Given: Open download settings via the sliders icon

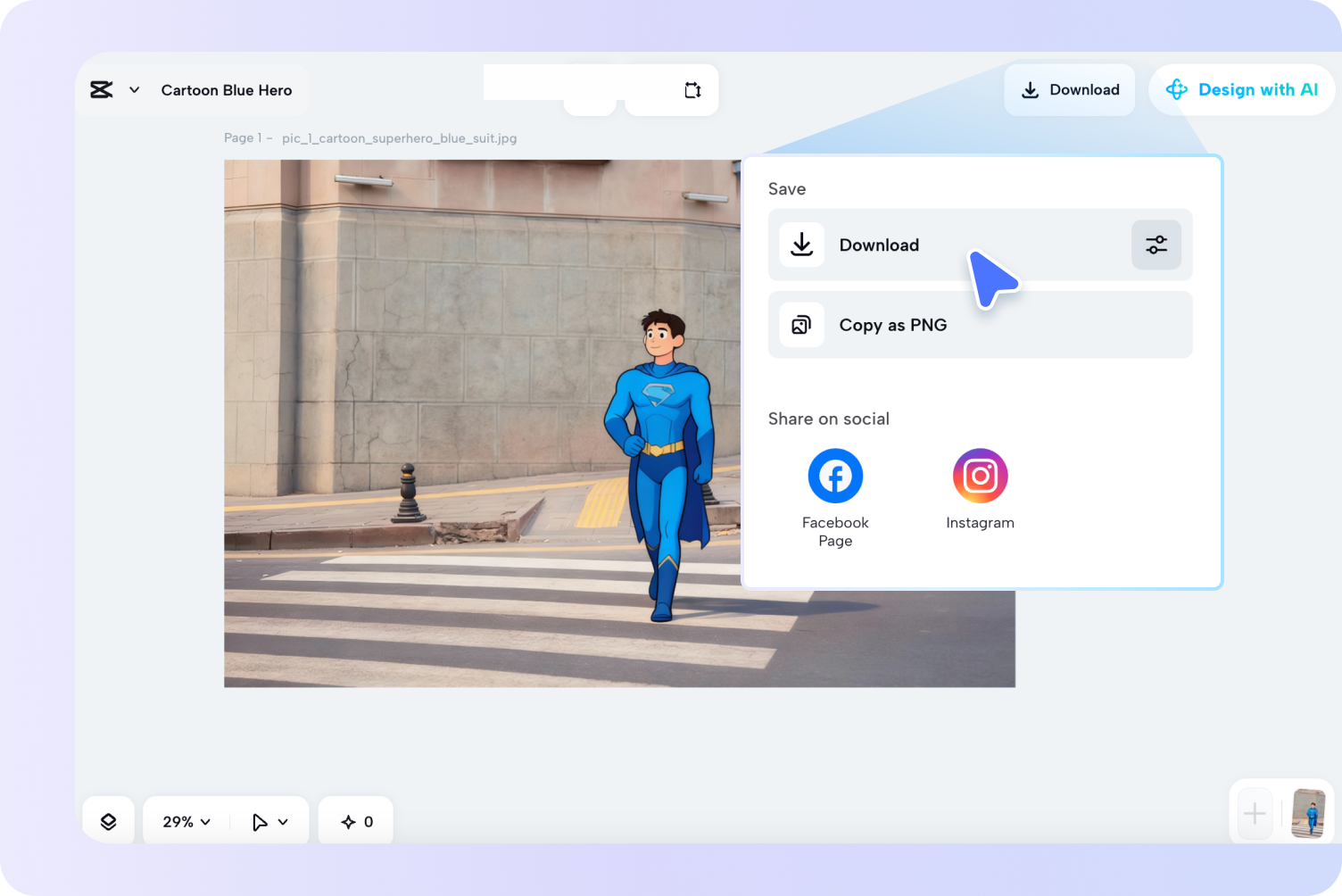Looking at the screenshot, I should click(1156, 244).
